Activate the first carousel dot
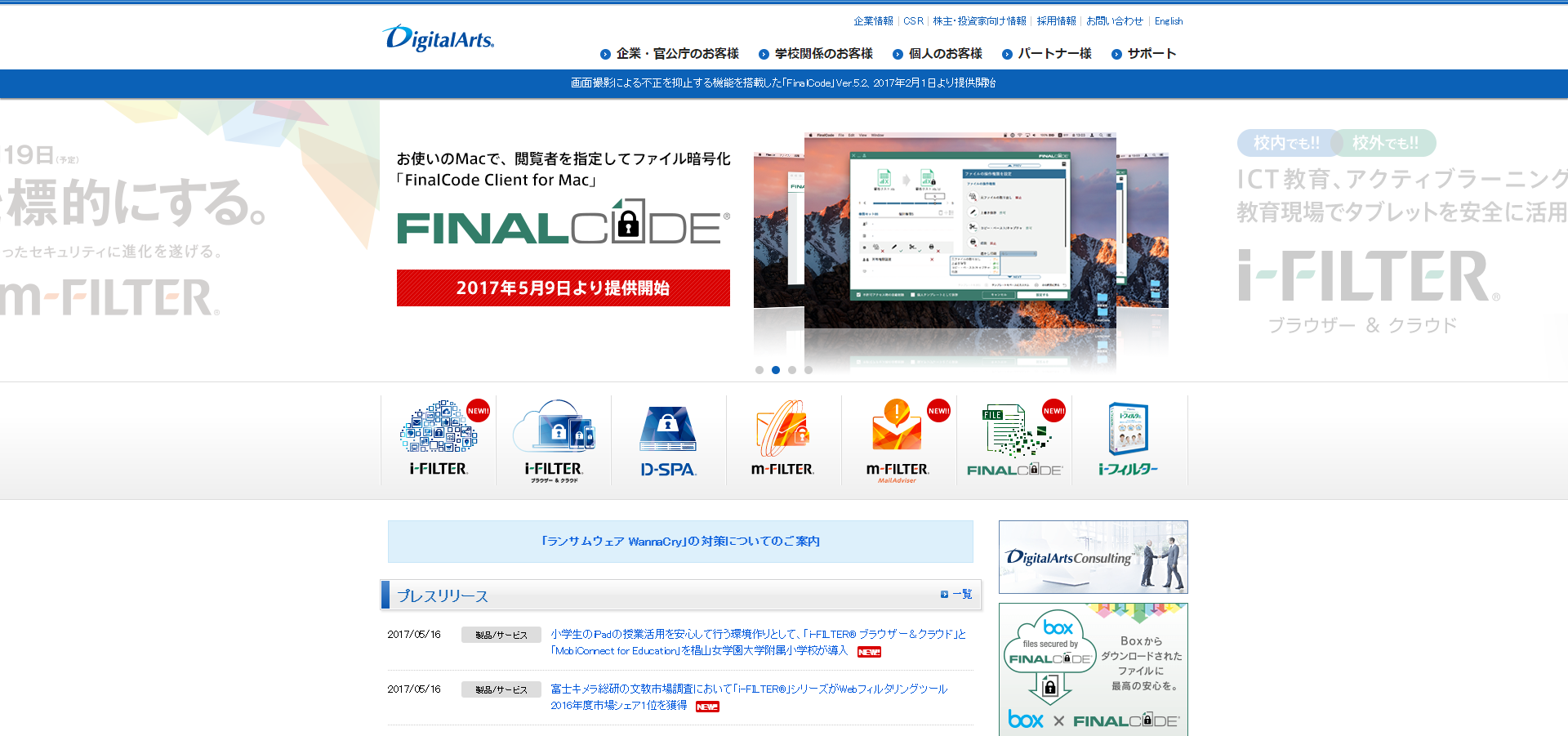 click(759, 370)
